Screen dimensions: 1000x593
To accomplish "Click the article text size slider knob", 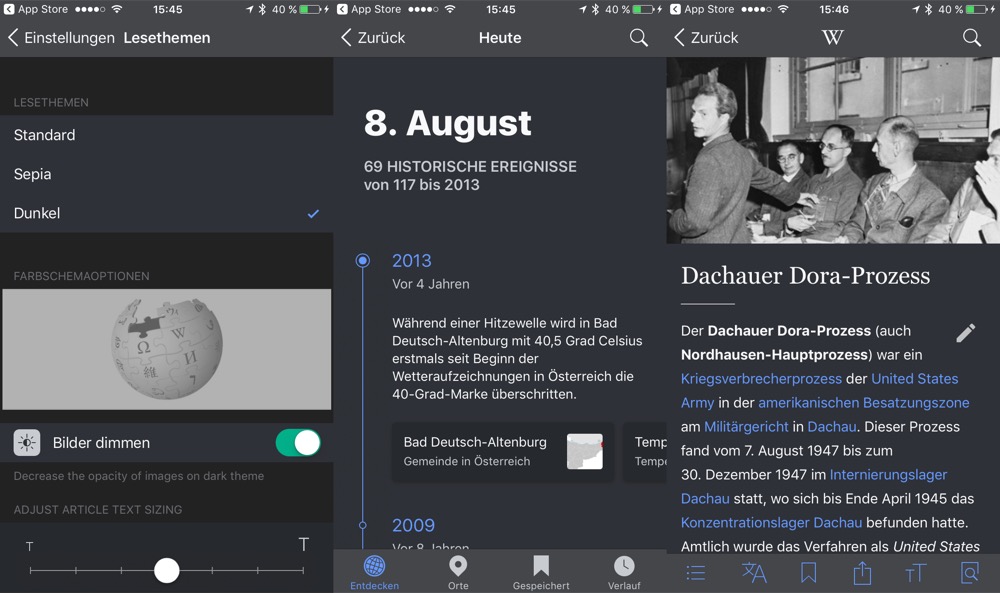I will [167, 570].
